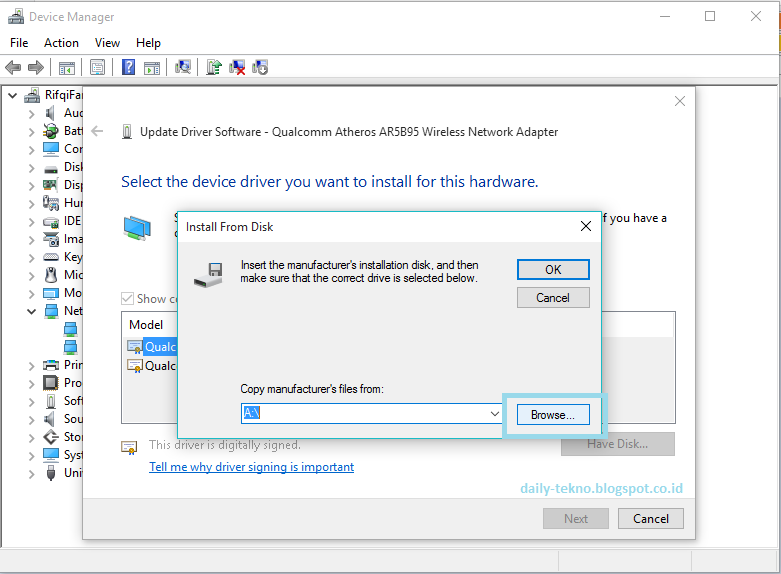Click OK in Install From Disk

tap(553, 270)
